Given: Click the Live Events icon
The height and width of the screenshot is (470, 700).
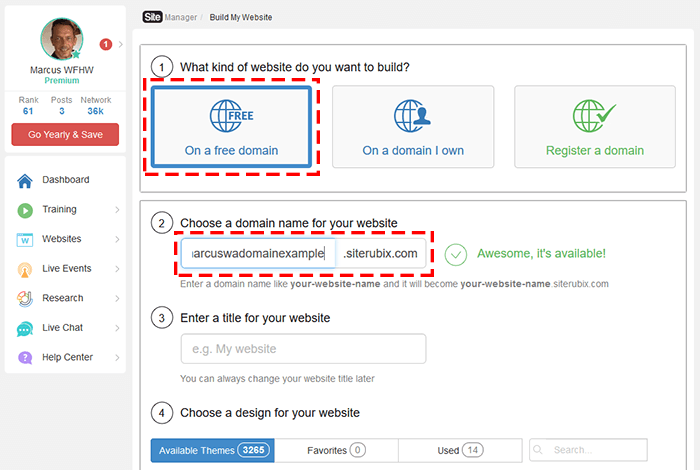Looking at the screenshot, I should [24, 269].
